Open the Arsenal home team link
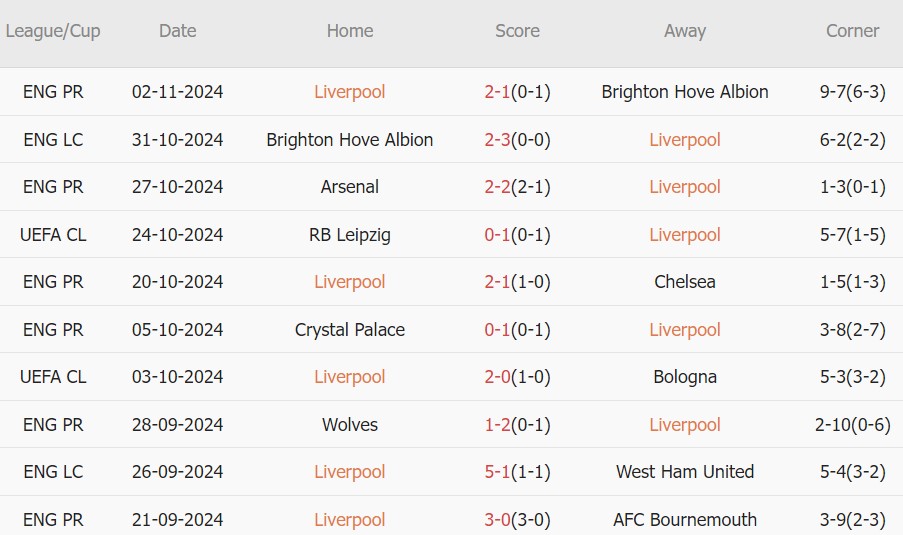The height and width of the screenshot is (535, 903). point(350,187)
